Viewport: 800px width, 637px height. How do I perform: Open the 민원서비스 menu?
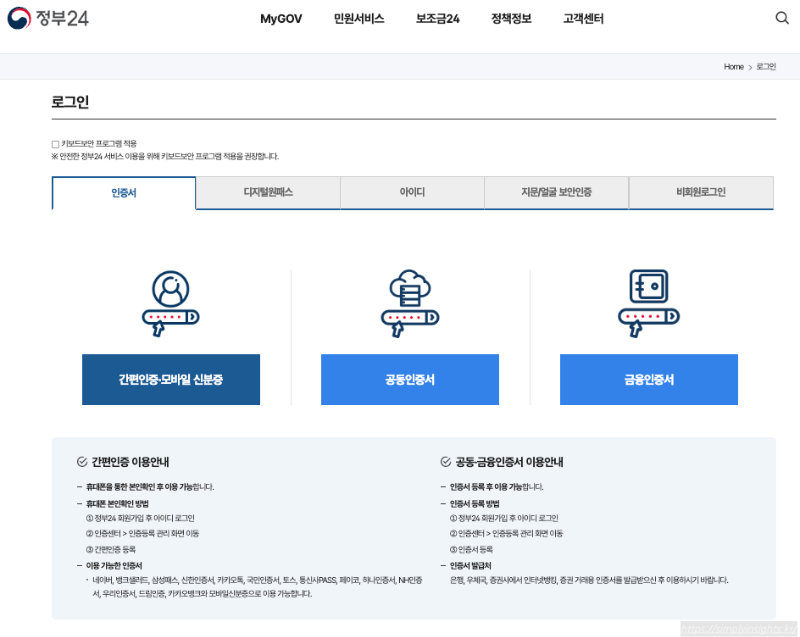pos(356,17)
